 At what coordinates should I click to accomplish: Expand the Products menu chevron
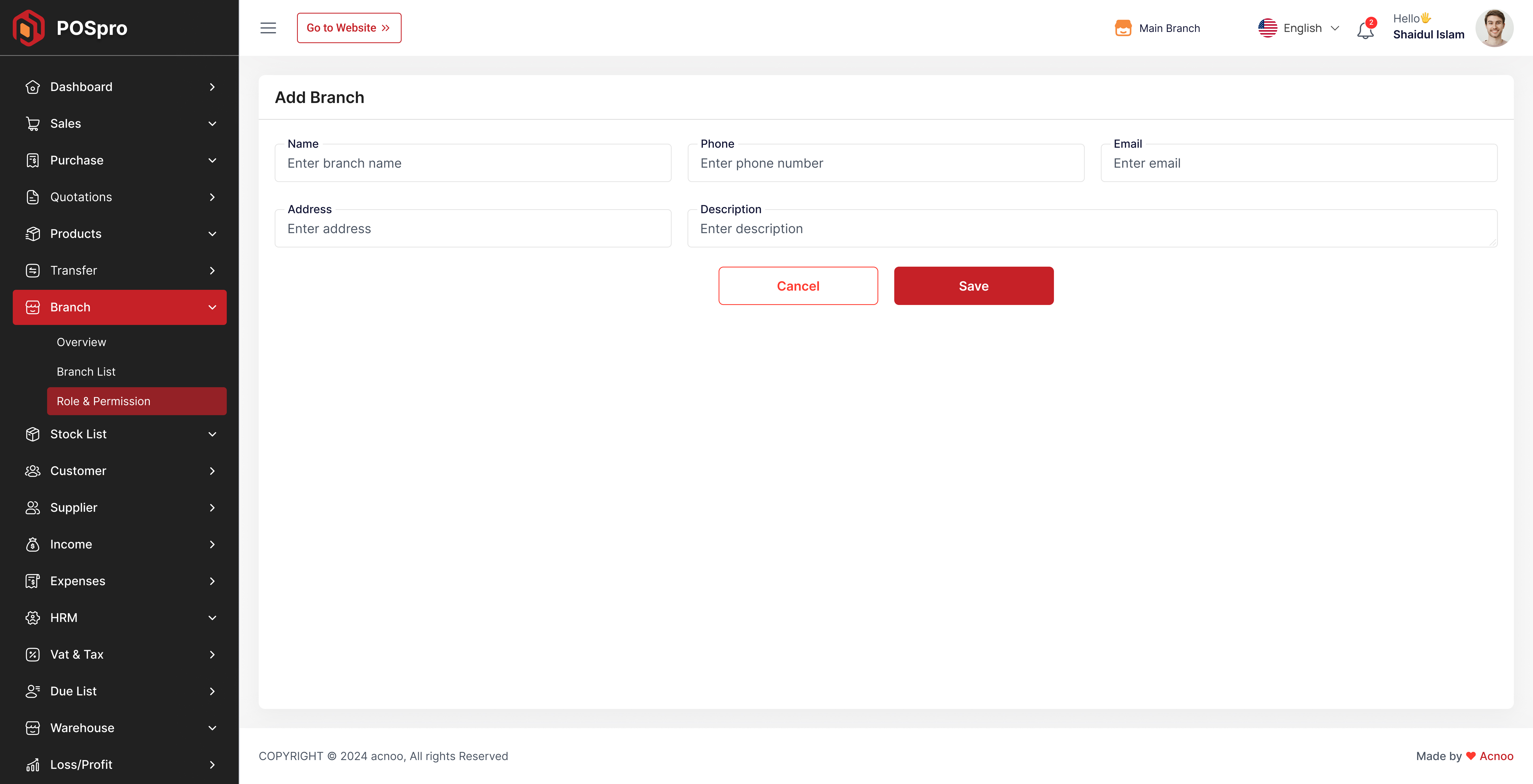(x=212, y=234)
